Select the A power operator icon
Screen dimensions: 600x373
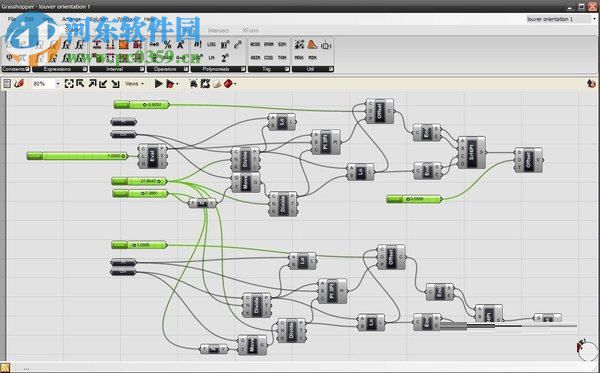[180, 45]
